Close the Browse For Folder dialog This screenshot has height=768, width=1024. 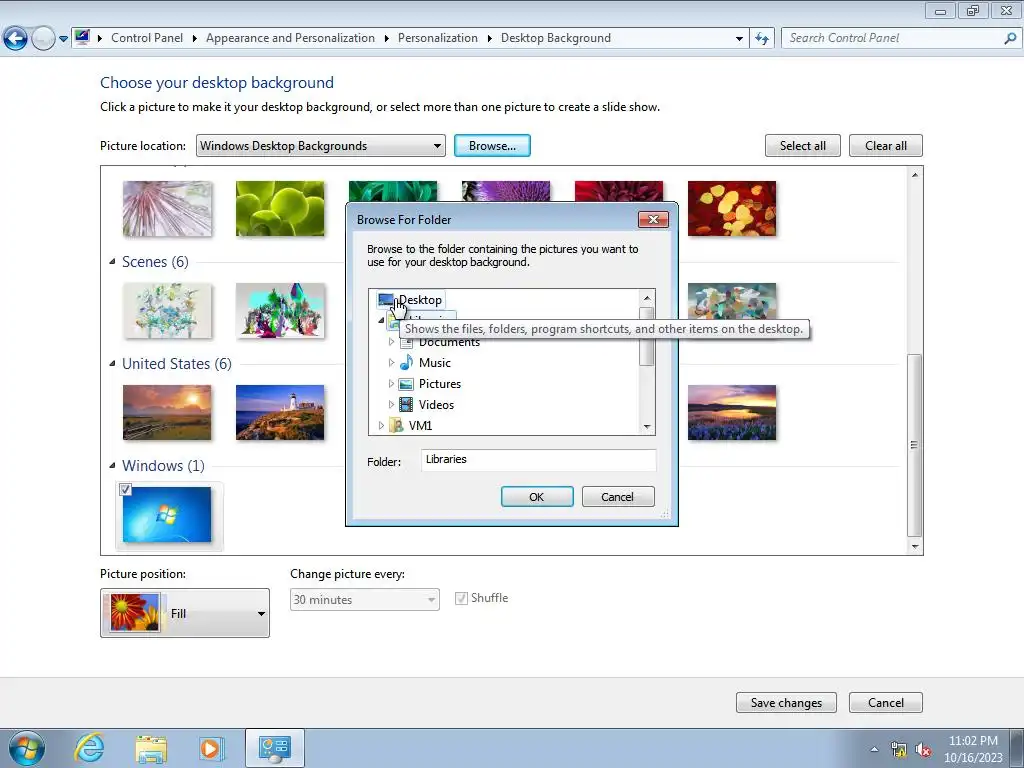click(x=653, y=219)
